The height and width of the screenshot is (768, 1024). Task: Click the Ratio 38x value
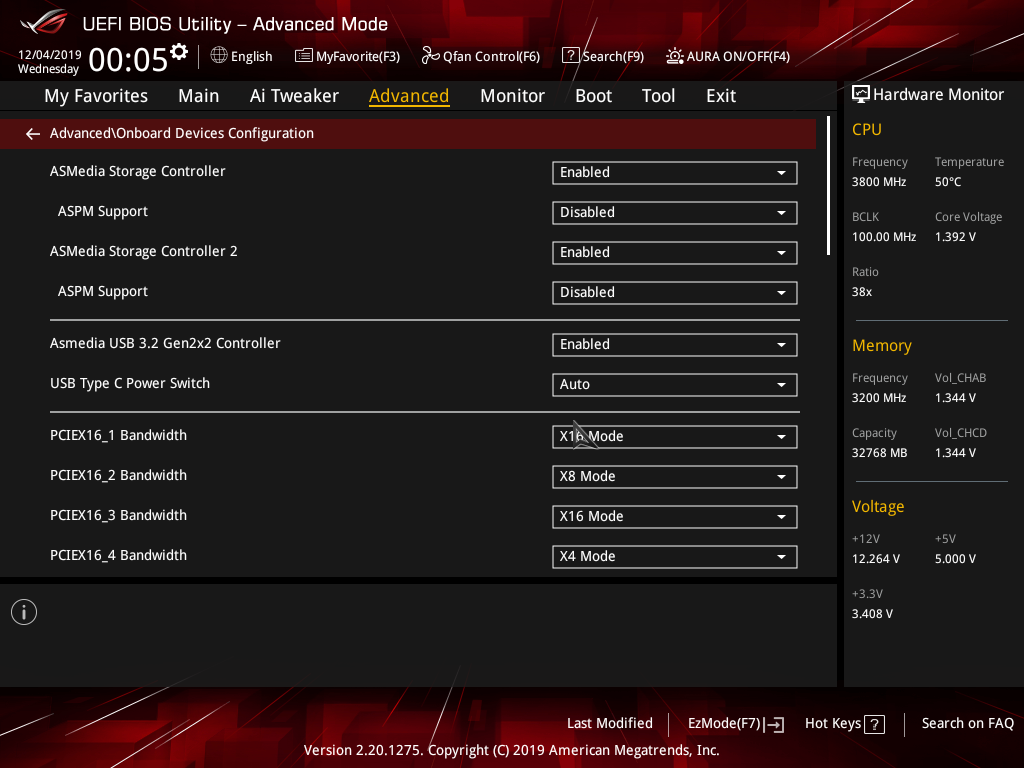(862, 292)
